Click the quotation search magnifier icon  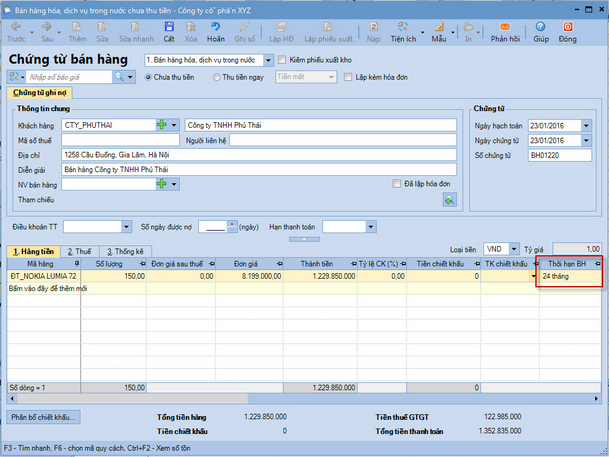click(118, 77)
